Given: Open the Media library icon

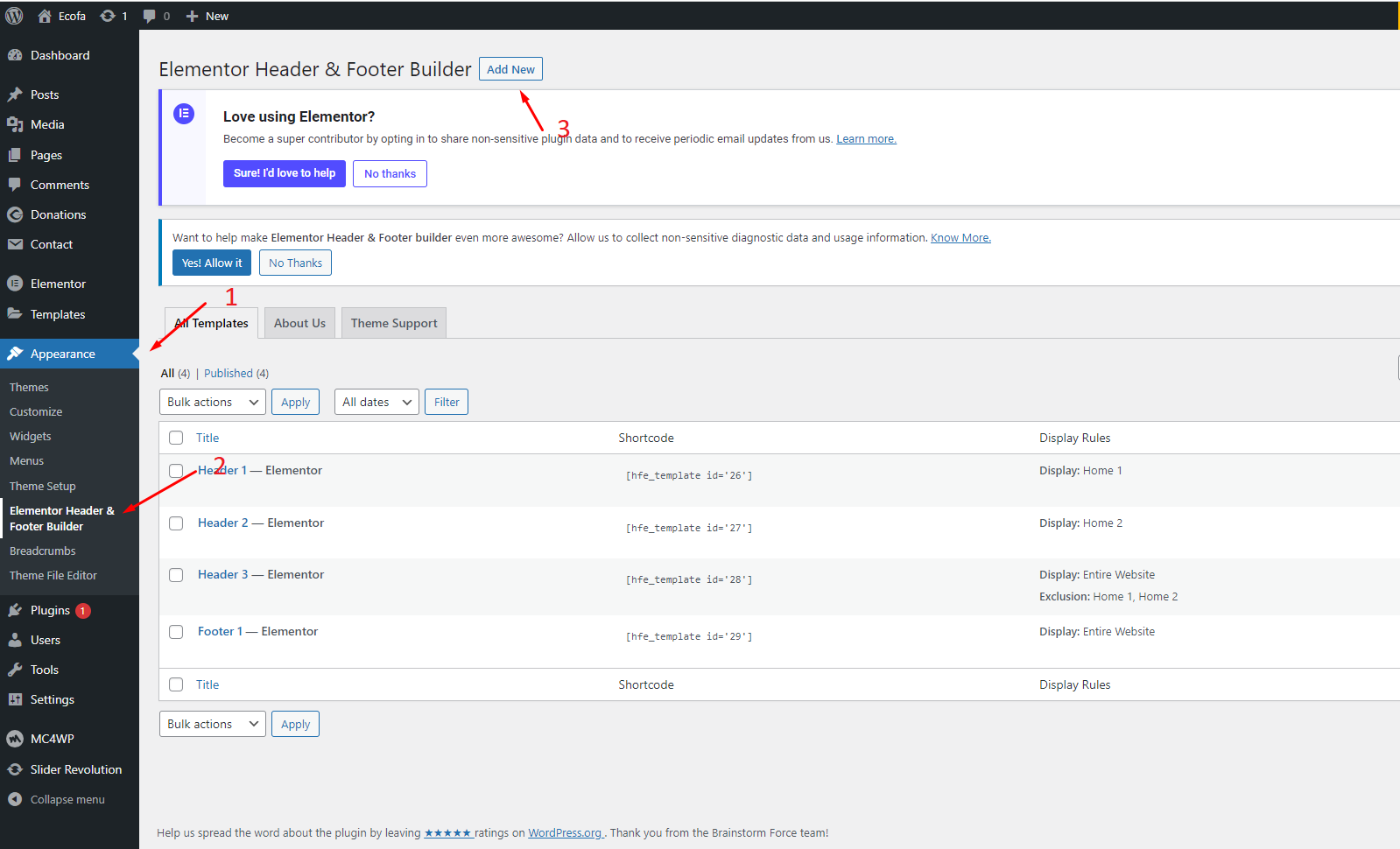Looking at the screenshot, I should (15, 124).
